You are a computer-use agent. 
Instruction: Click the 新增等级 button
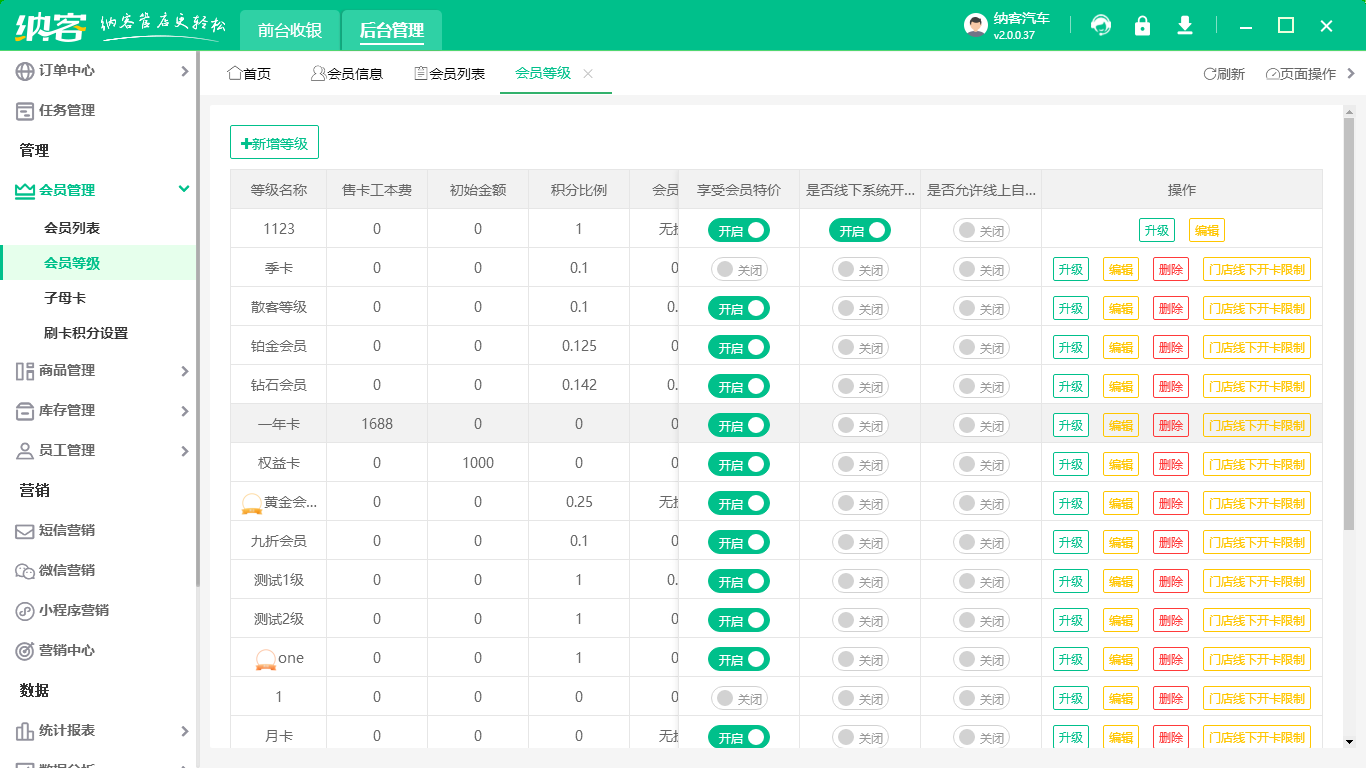click(x=274, y=142)
